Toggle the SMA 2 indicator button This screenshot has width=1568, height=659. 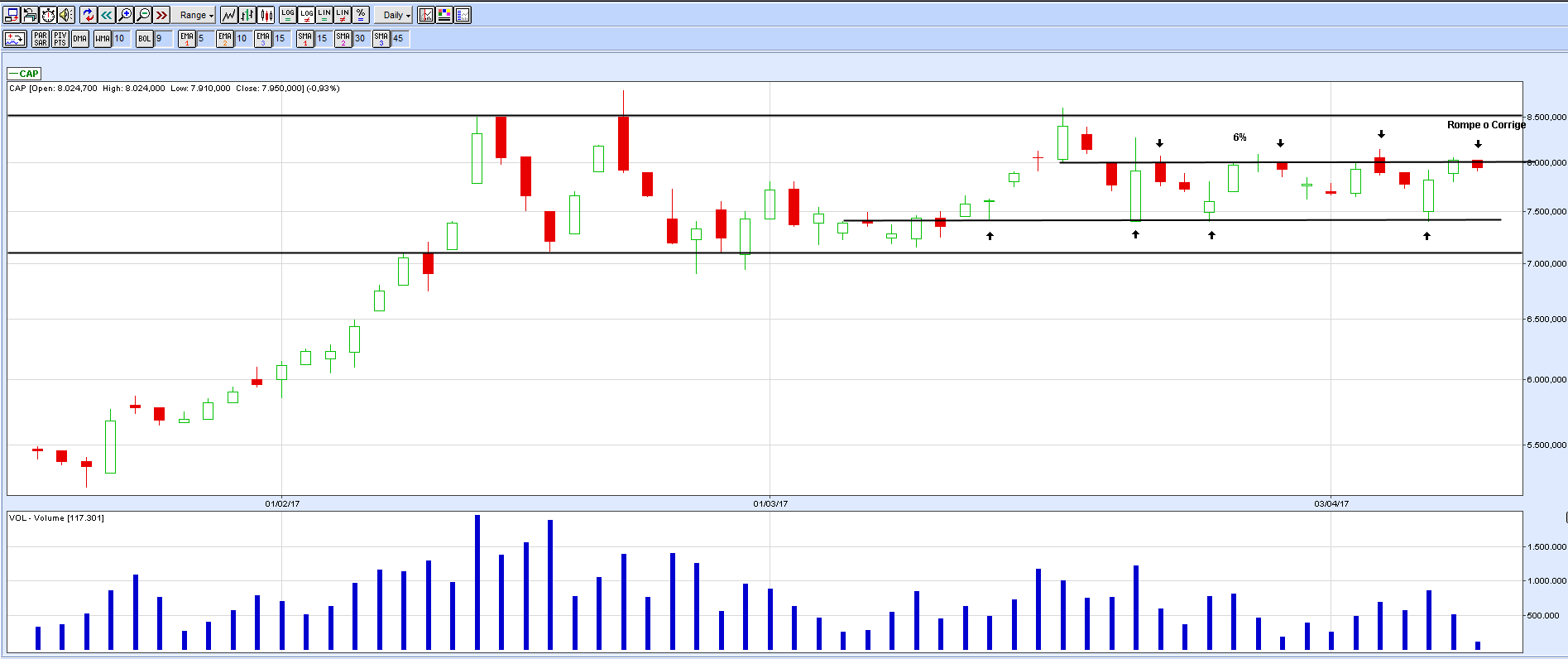coord(343,38)
